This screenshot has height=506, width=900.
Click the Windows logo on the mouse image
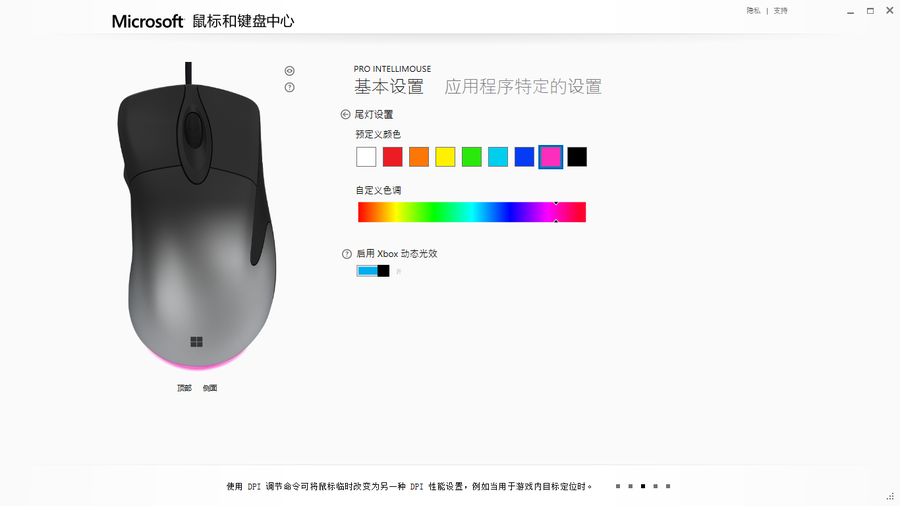click(196, 342)
